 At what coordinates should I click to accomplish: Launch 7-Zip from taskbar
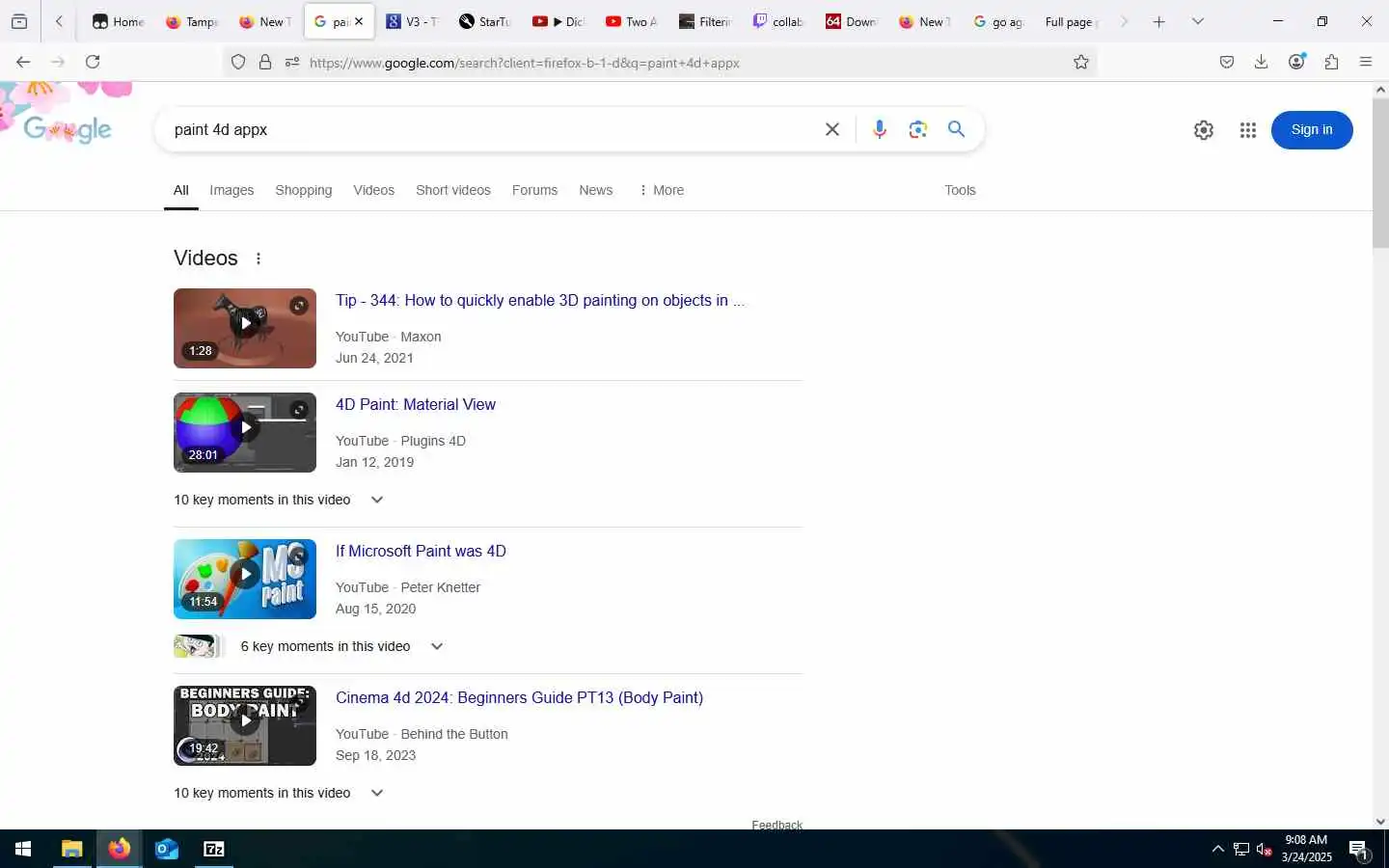[x=213, y=849]
